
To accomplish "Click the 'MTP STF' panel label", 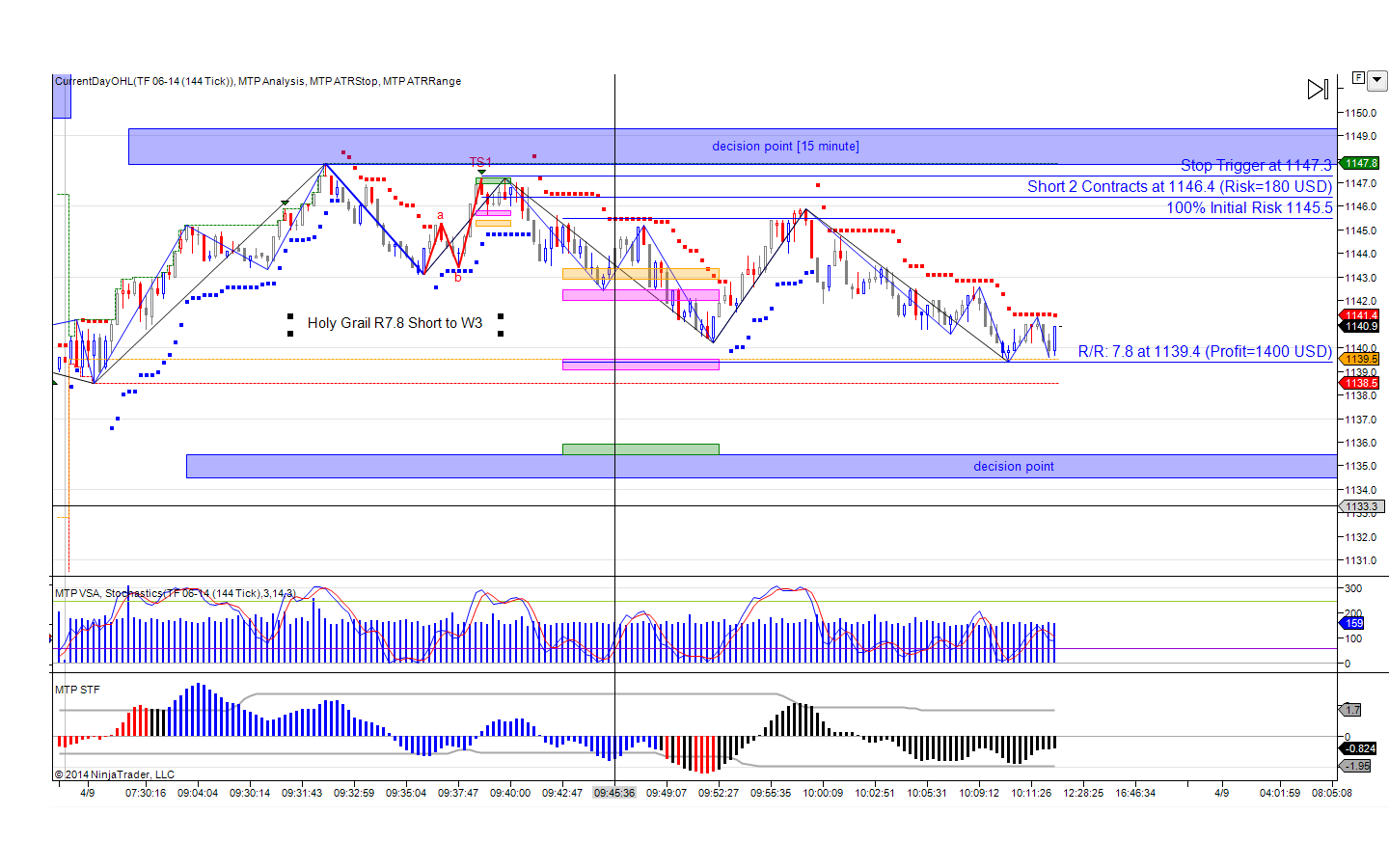I will [x=77, y=690].
